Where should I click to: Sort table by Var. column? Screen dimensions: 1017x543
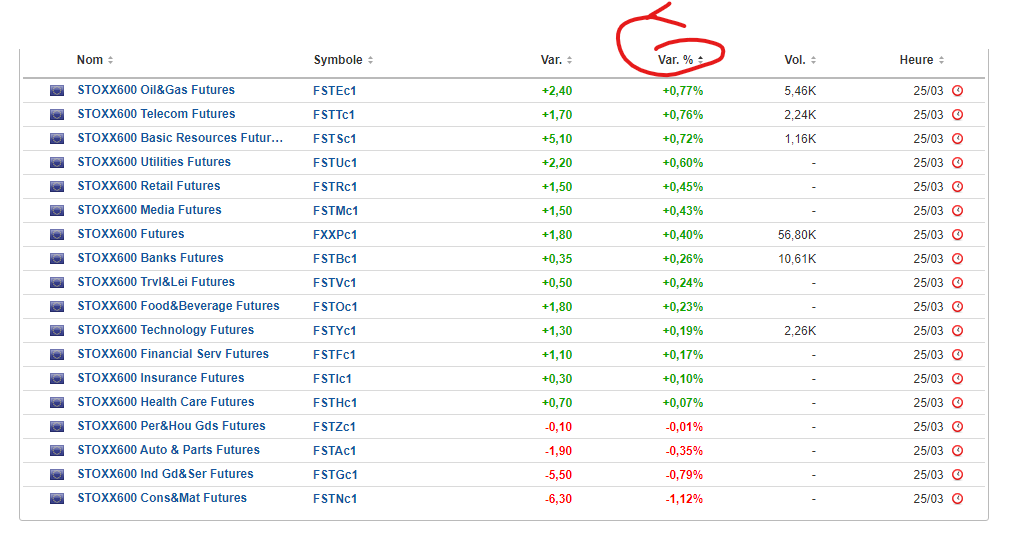coord(556,60)
